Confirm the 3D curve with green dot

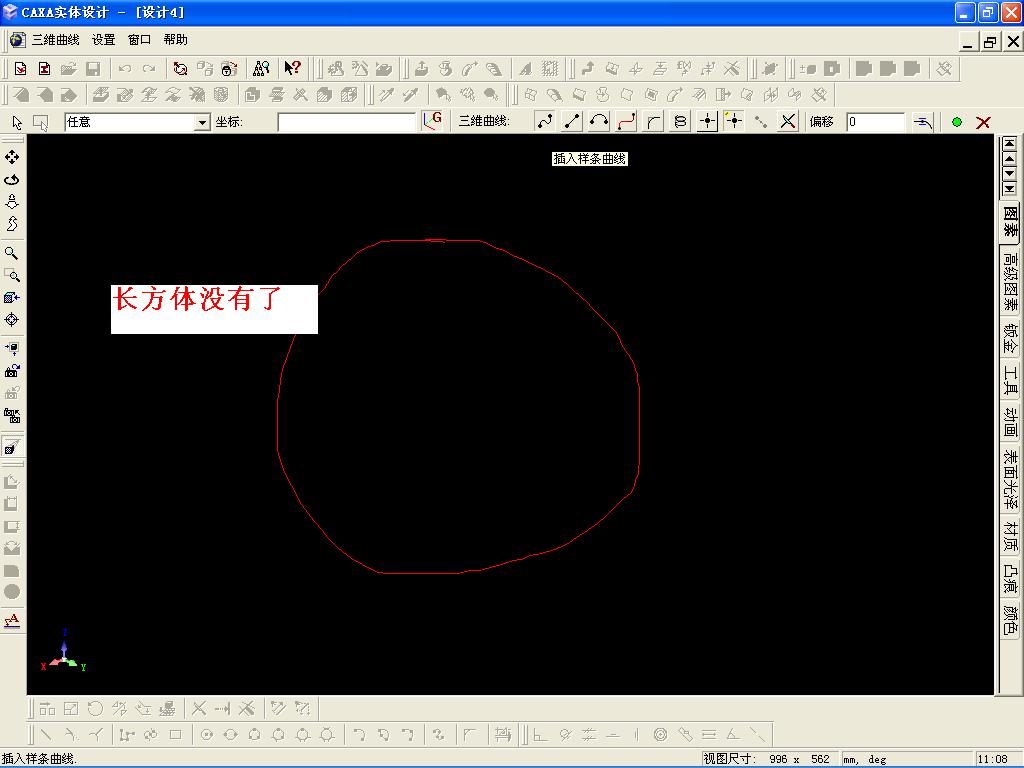coord(957,122)
